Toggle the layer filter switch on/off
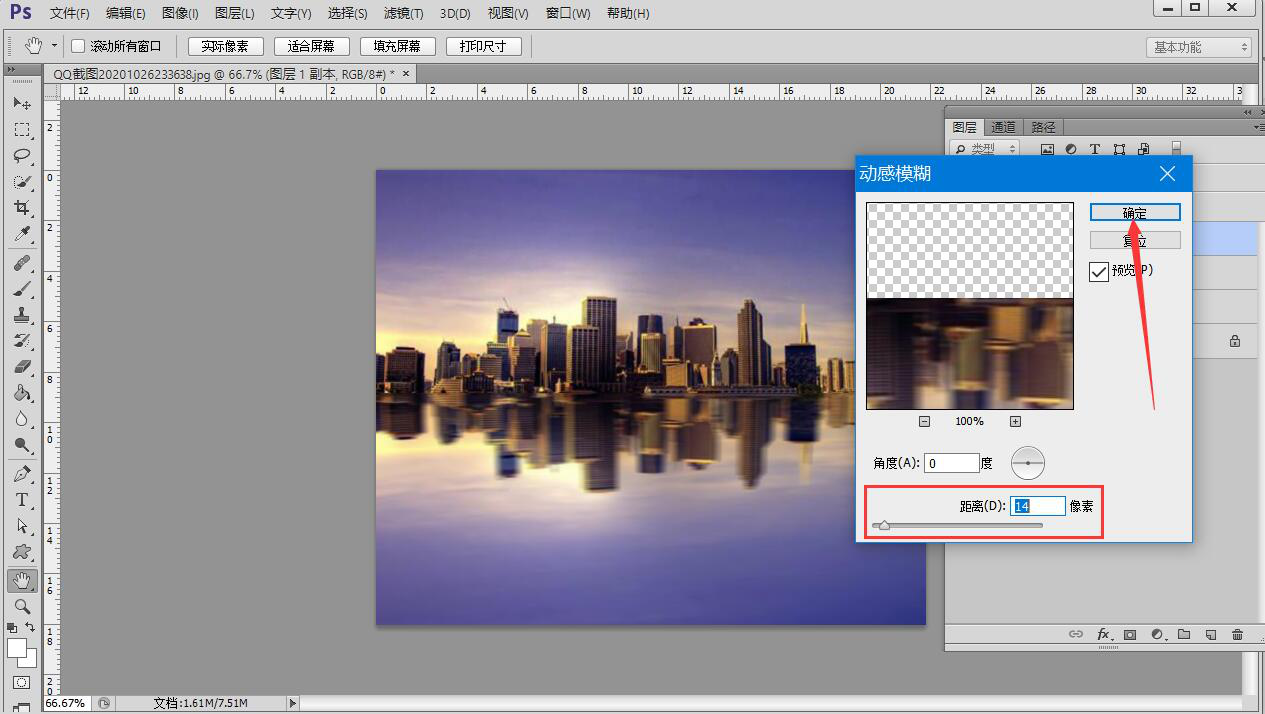Viewport: 1265px width, 714px height. click(1176, 148)
